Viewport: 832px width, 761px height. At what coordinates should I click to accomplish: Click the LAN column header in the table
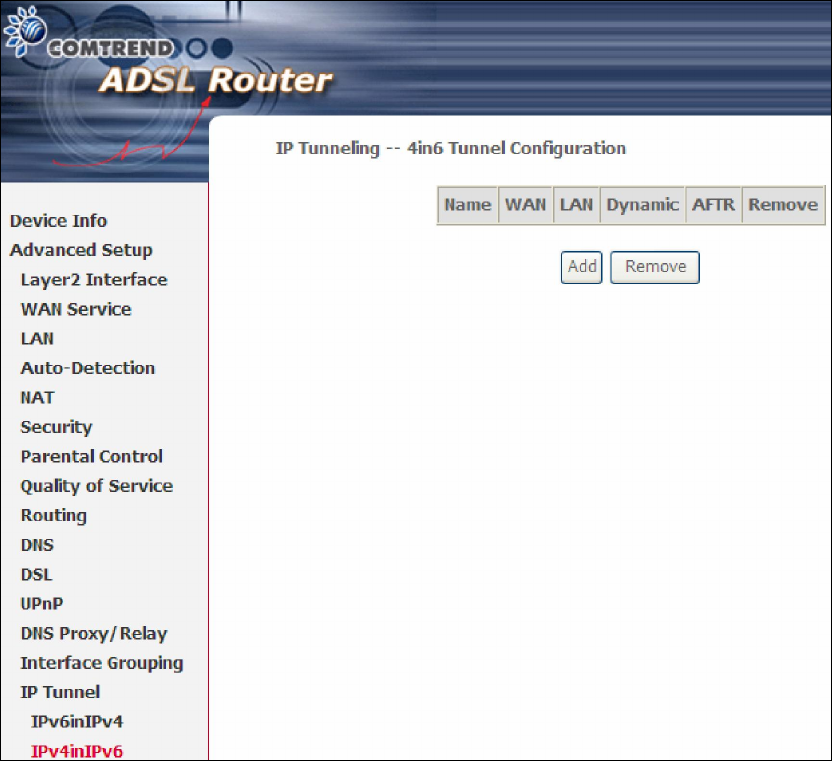576,205
